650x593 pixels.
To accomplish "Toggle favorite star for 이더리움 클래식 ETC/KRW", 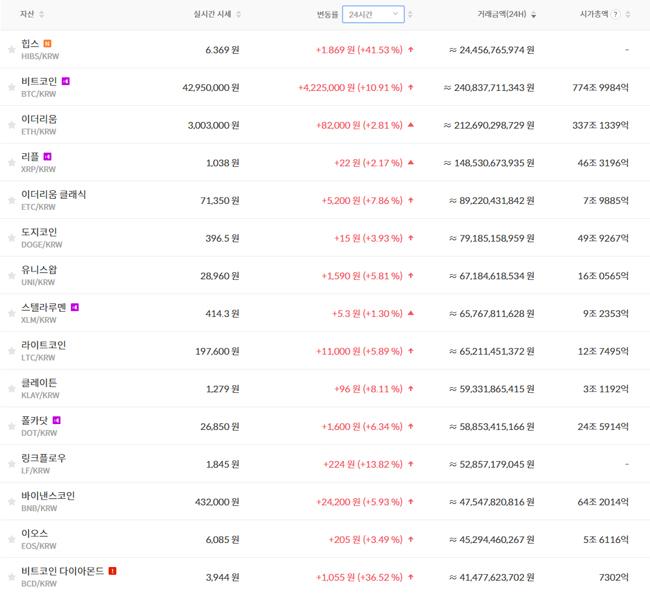I will [12, 201].
